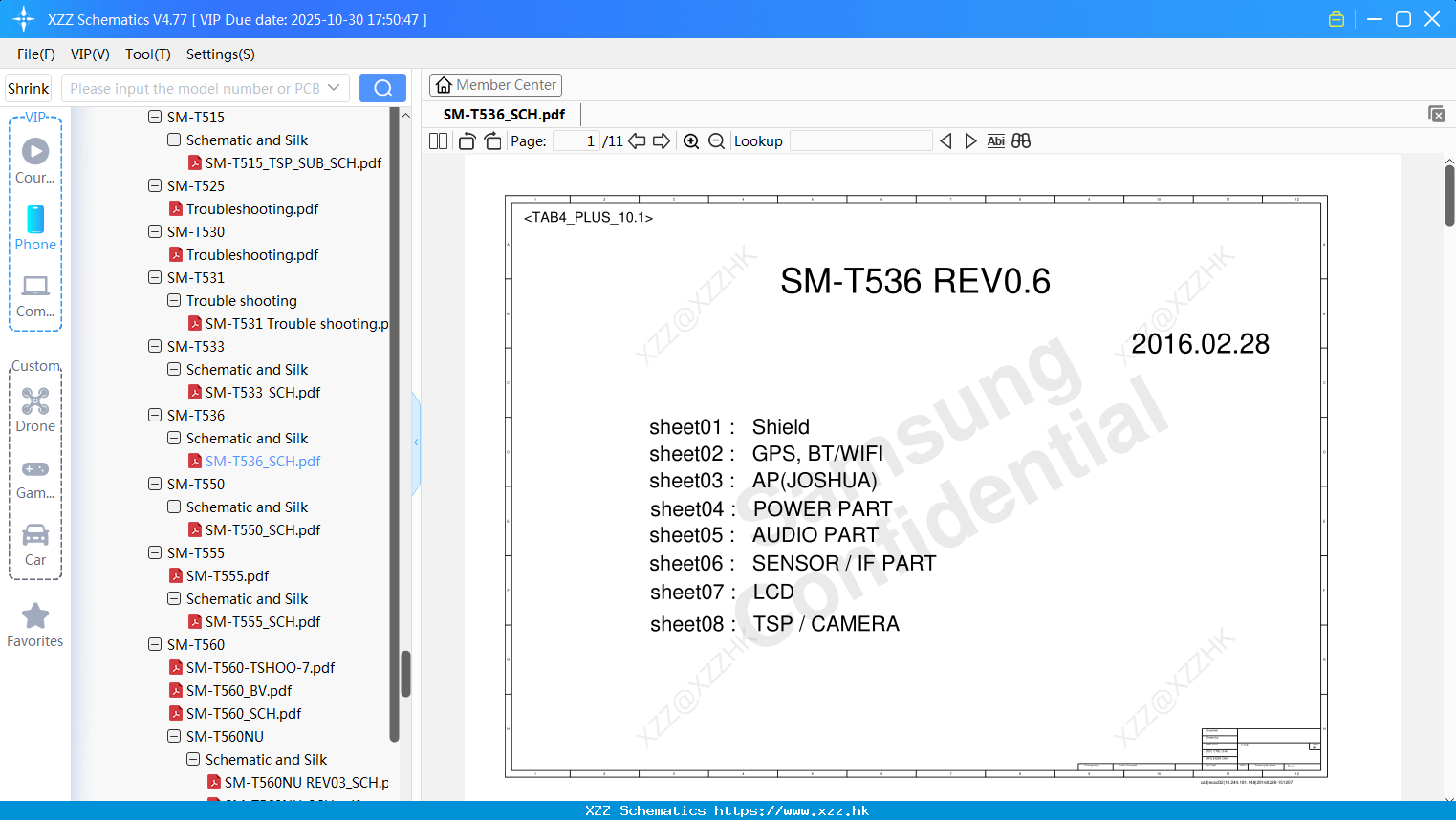Open SM-T515_TSP_SUB_SCH.pdf file
The image size is (1456, 820).
(284, 162)
